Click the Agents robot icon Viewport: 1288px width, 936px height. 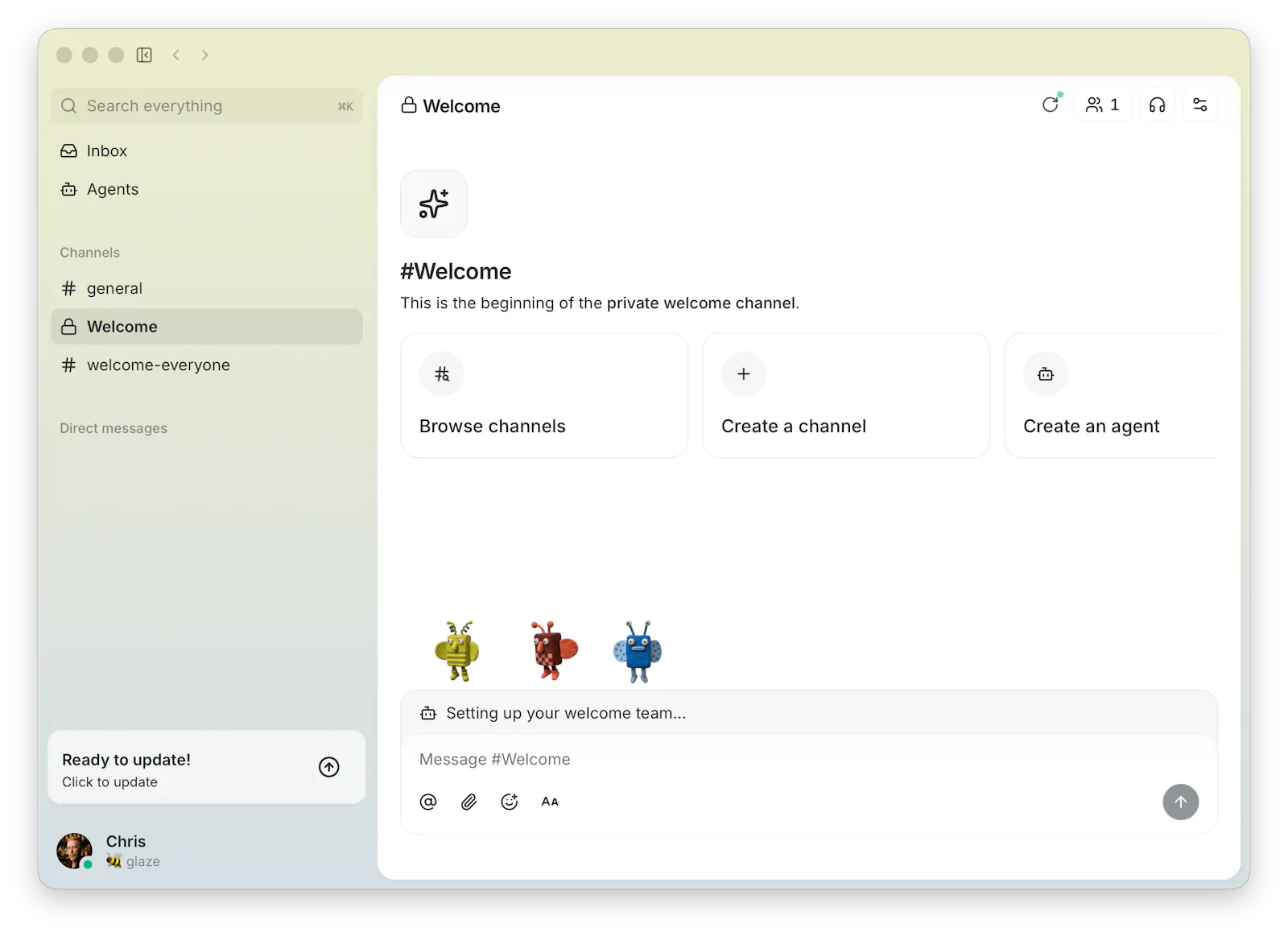pos(69,189)
